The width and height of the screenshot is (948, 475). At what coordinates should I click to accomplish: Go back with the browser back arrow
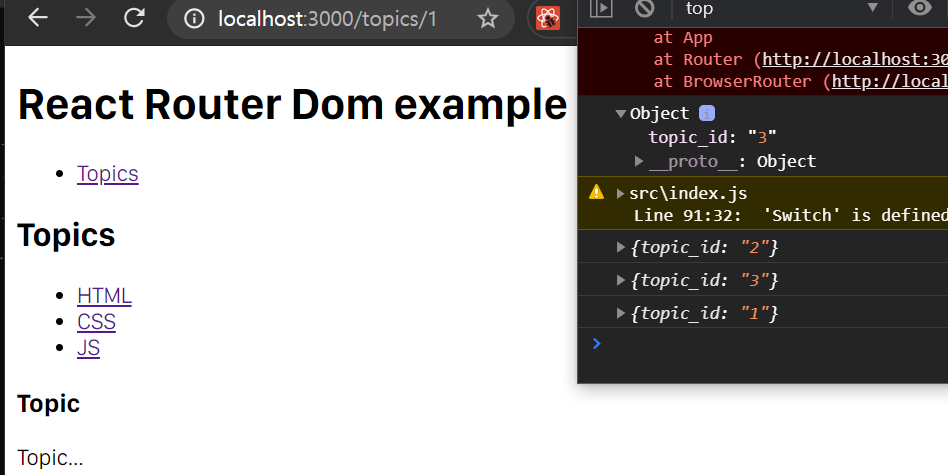[x=38, y=18]
